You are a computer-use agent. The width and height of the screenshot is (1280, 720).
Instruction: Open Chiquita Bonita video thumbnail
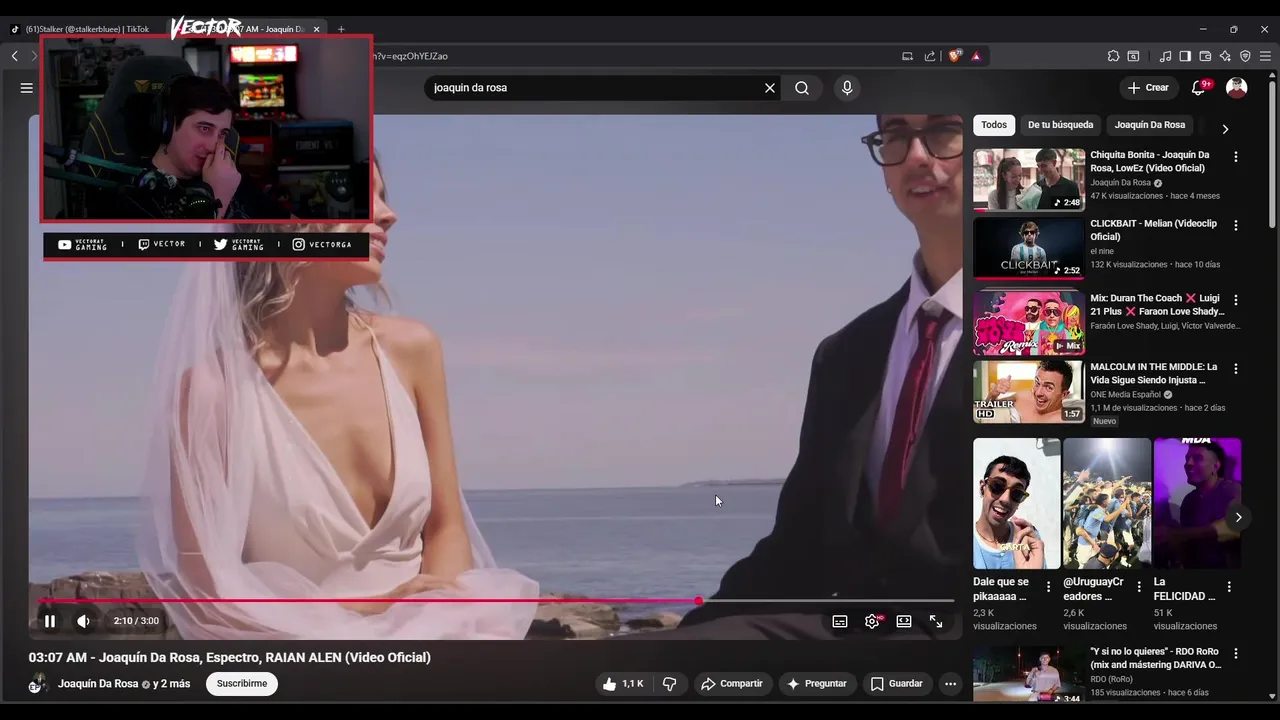(x=1029, y=180)
